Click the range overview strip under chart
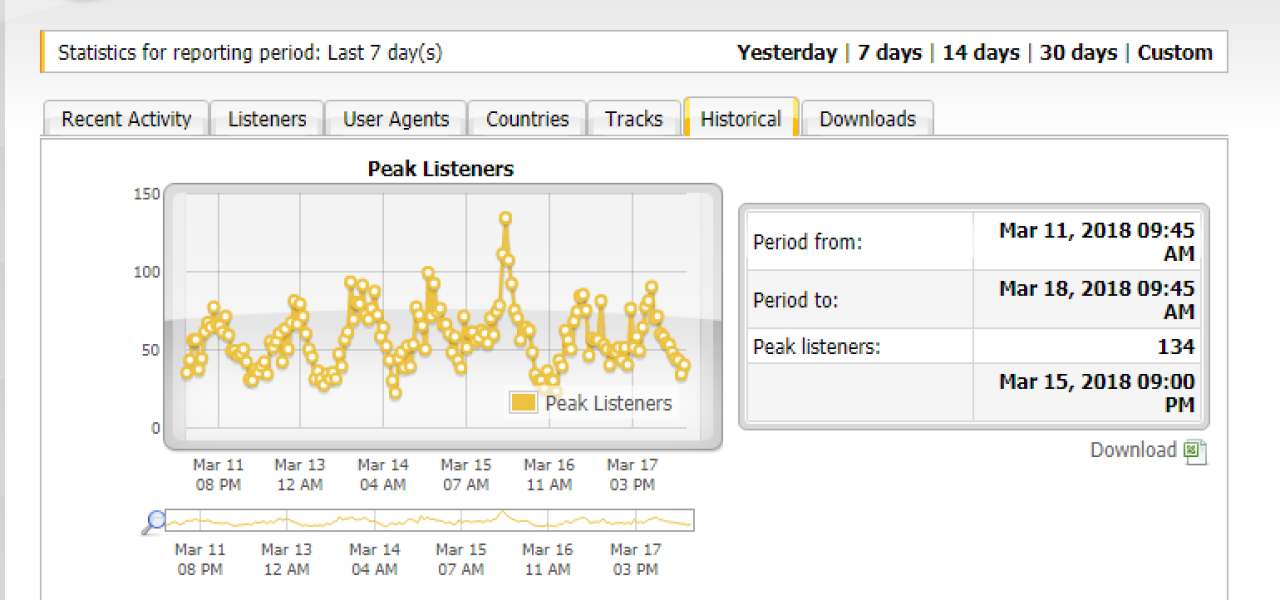Image resolution: width=1280 pixels, height=600 pixels. click(429, 521)
